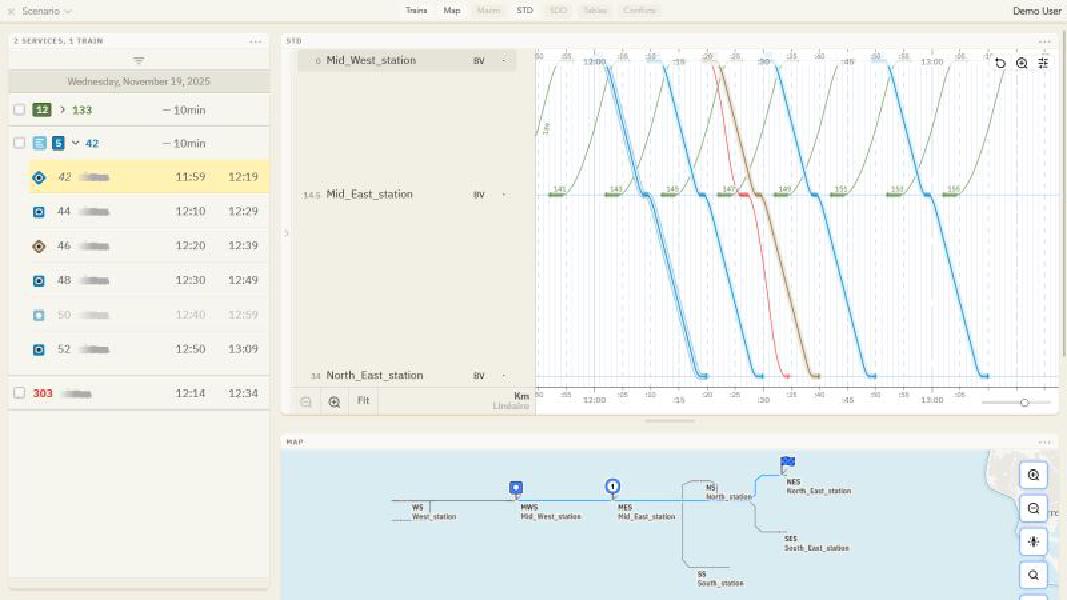
Task: Click the checkered flag marker at North_East_station
Action: [x=787, y=463]
